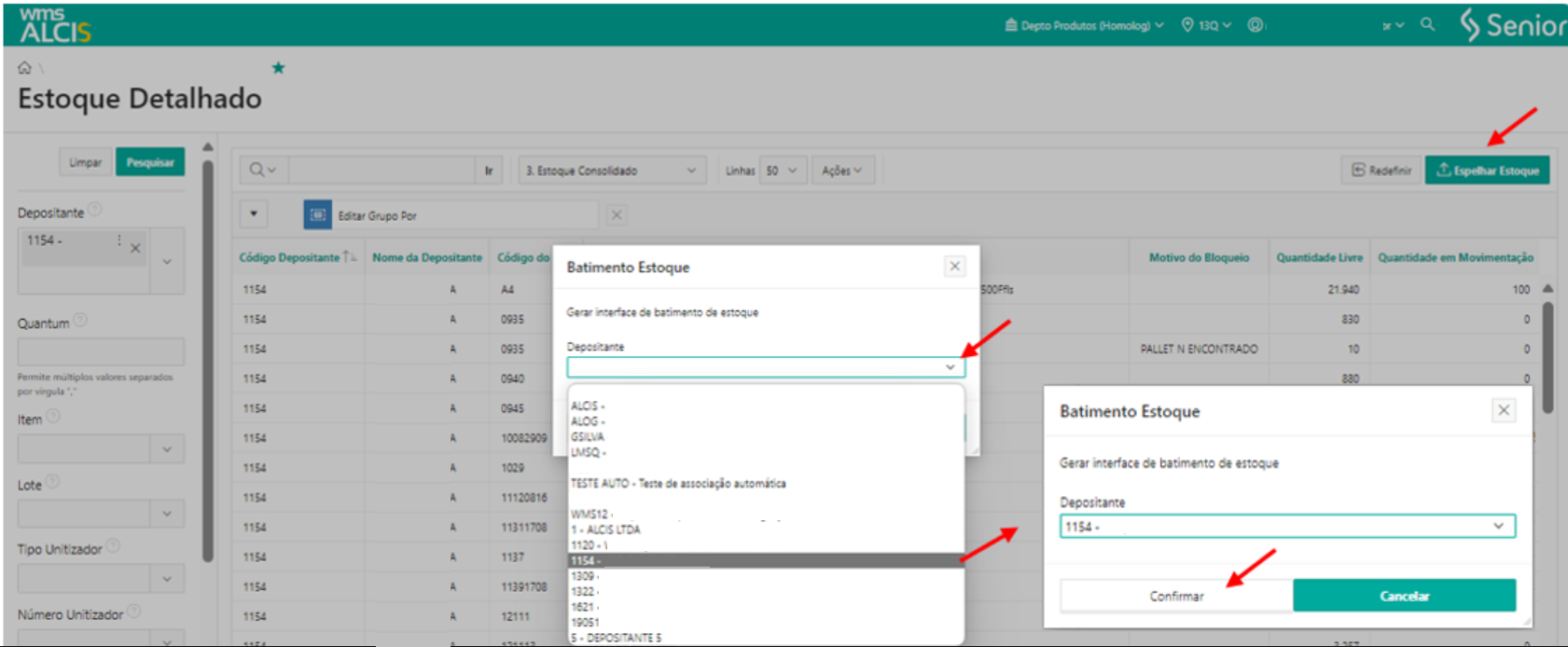Open Depositante 1154 combo in right dialog
The width and height of the screenshot is (1568, 647).
pyautogui.click(x=1287, y=527)
